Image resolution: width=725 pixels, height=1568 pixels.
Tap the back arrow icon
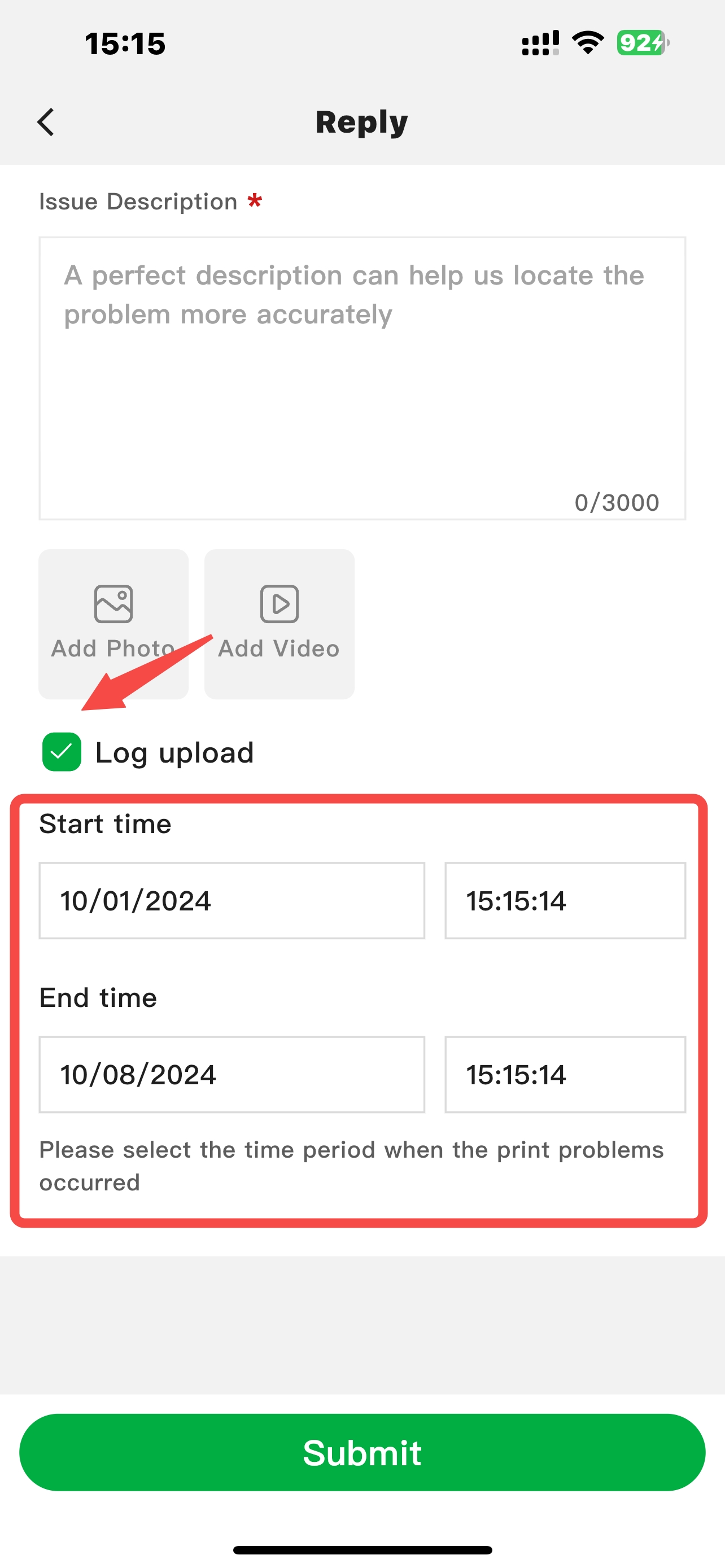[x=46, y=122]
